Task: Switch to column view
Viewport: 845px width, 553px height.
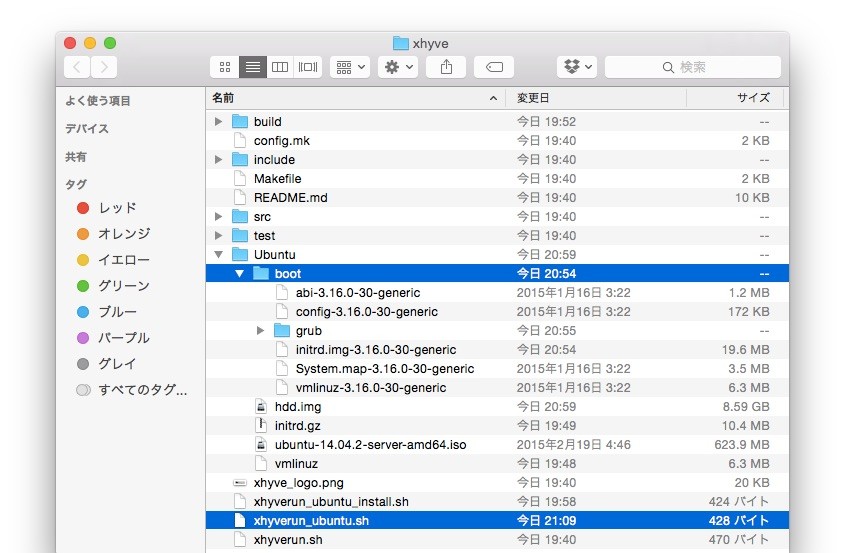Action: click(280, 67)
